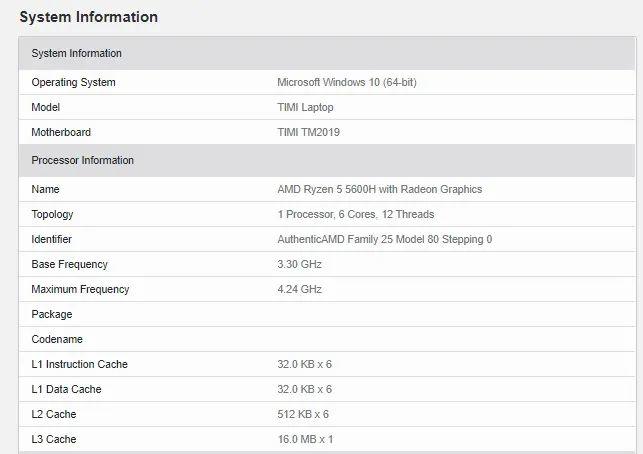Click the 16.0 MB x 1 value
The height and width of the screenshot is (454, 643).
tap(305, 439)
